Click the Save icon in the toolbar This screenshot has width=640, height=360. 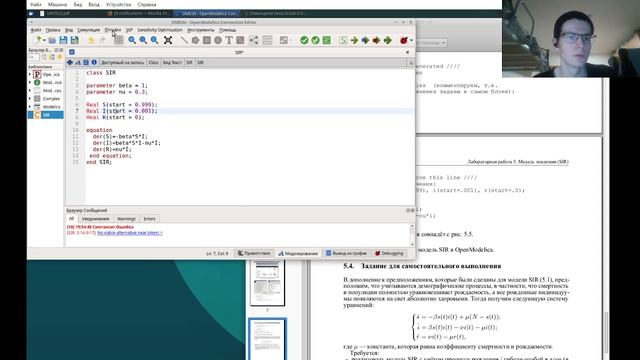[63, 40]
